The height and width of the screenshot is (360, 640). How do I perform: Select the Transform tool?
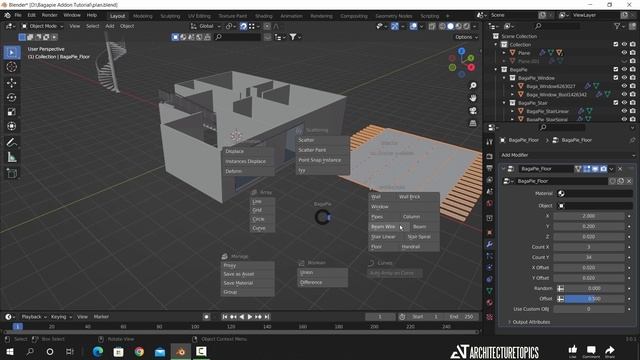click(11, 126)
